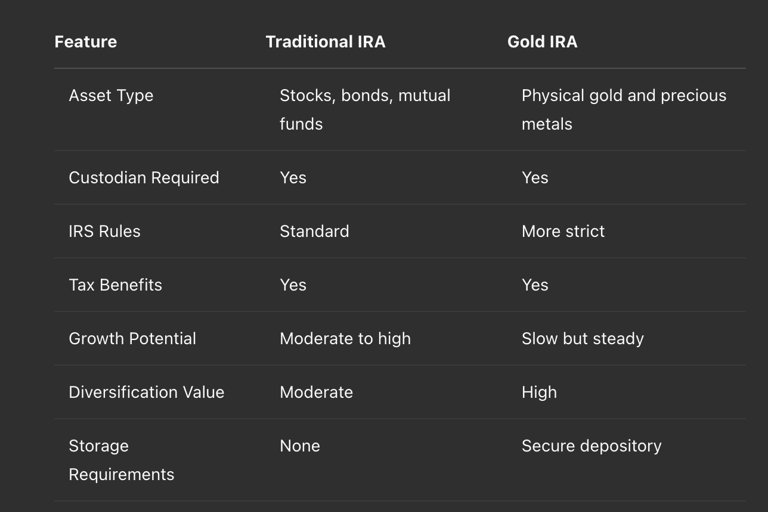This screenshot has width=768, height=512.
Task: Click the Feature column header
Action: (x=85, y=42)
